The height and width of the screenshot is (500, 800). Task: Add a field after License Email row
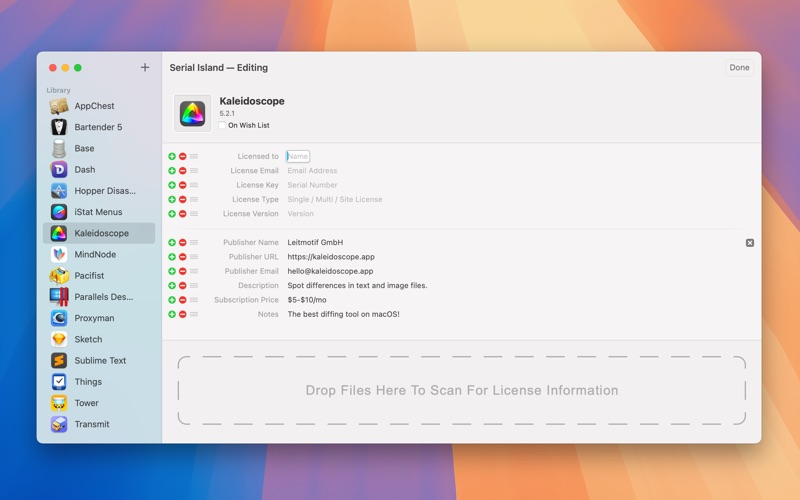point(172,170)
